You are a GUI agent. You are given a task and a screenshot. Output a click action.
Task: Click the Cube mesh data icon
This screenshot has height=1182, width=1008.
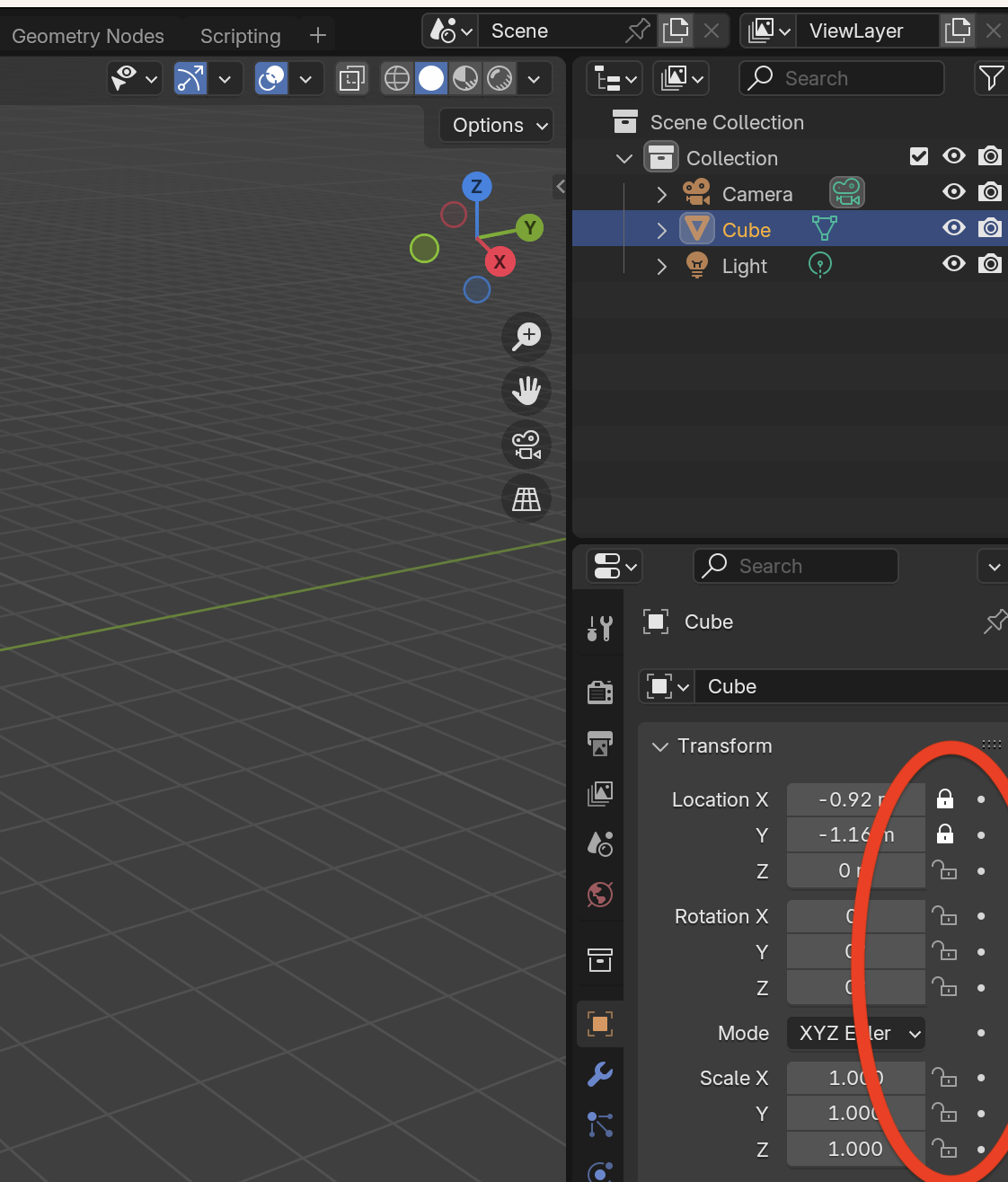pyautogui.click(x=824, y=229)
